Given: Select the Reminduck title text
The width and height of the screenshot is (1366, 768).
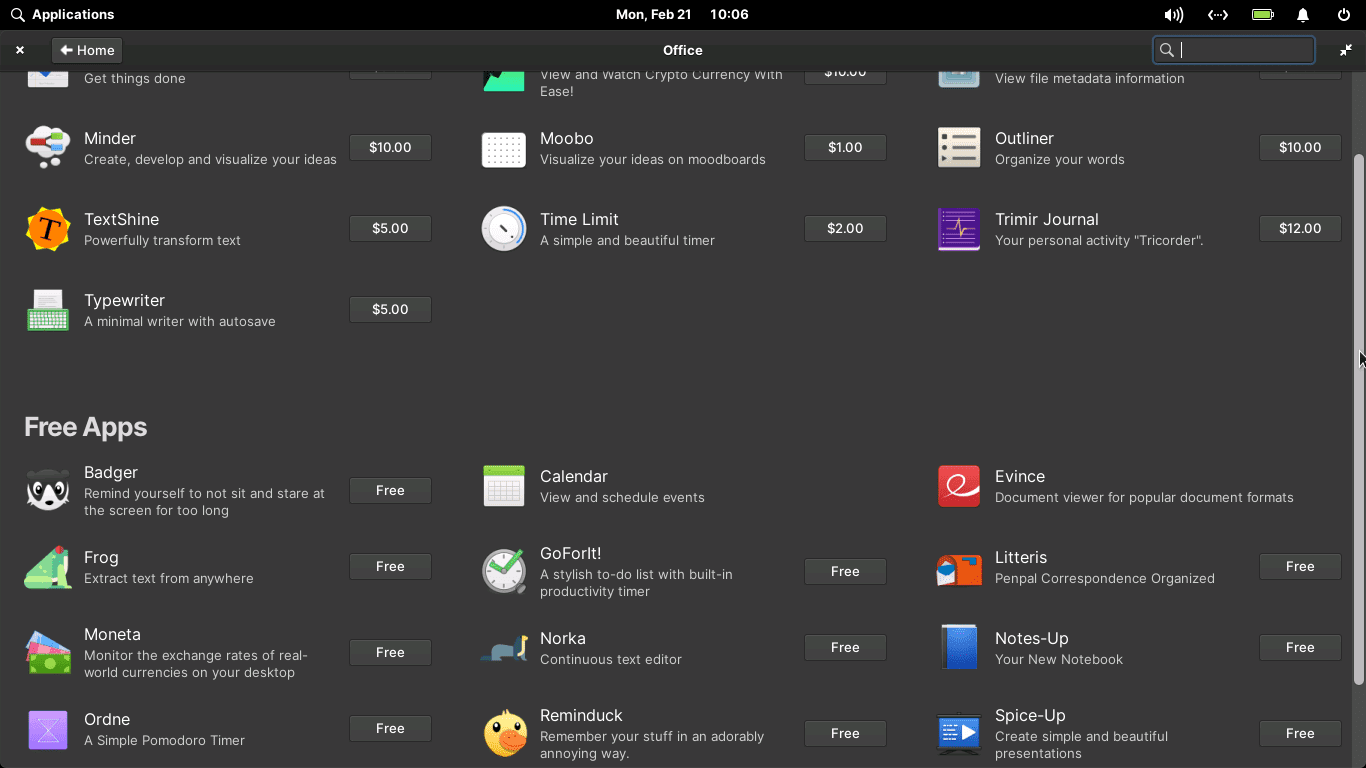Looking at the screenshot, I should click(x=581, y=715).
